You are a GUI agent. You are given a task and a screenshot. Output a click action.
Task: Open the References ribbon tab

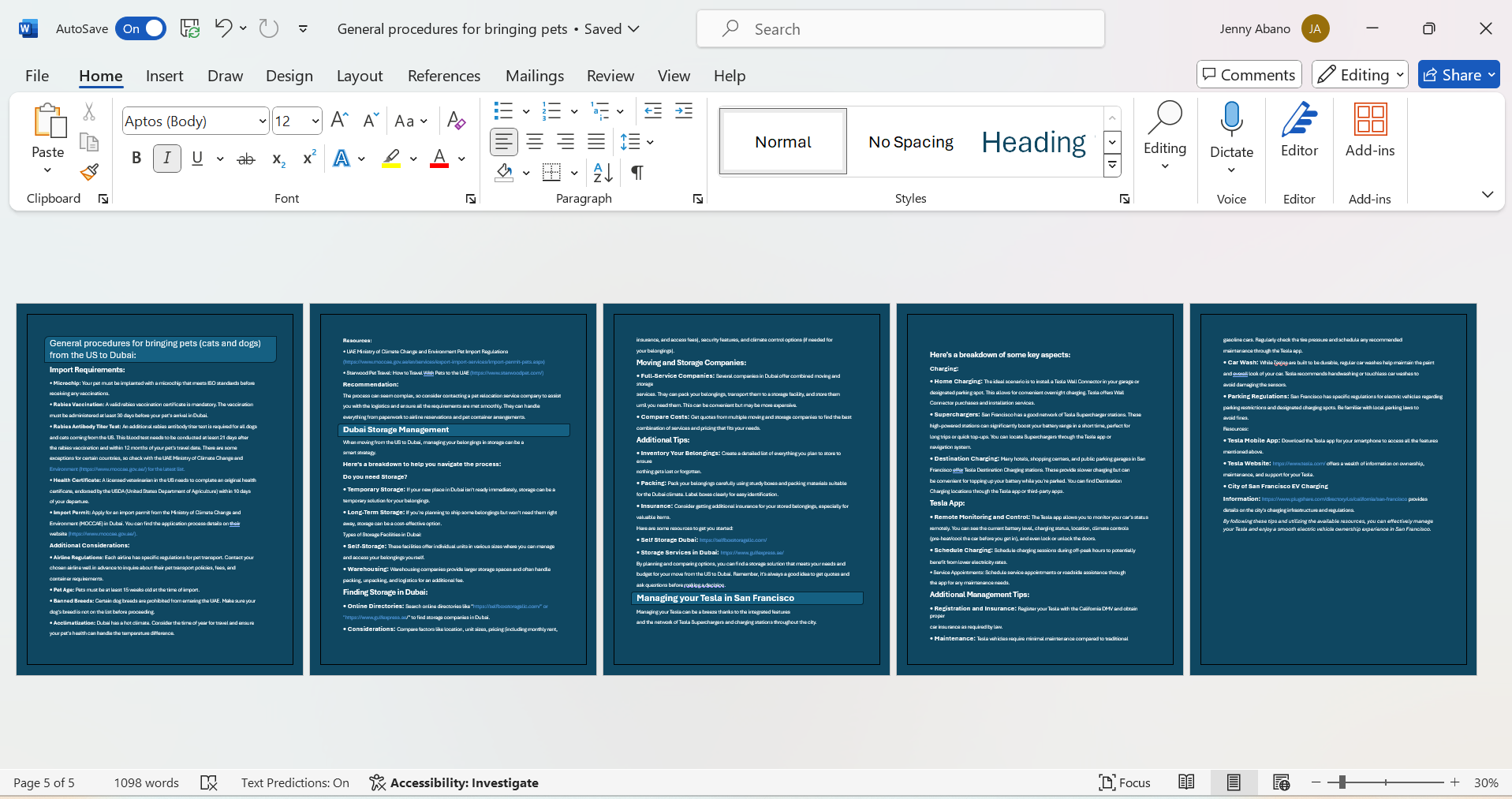click(x=443, y=76)
